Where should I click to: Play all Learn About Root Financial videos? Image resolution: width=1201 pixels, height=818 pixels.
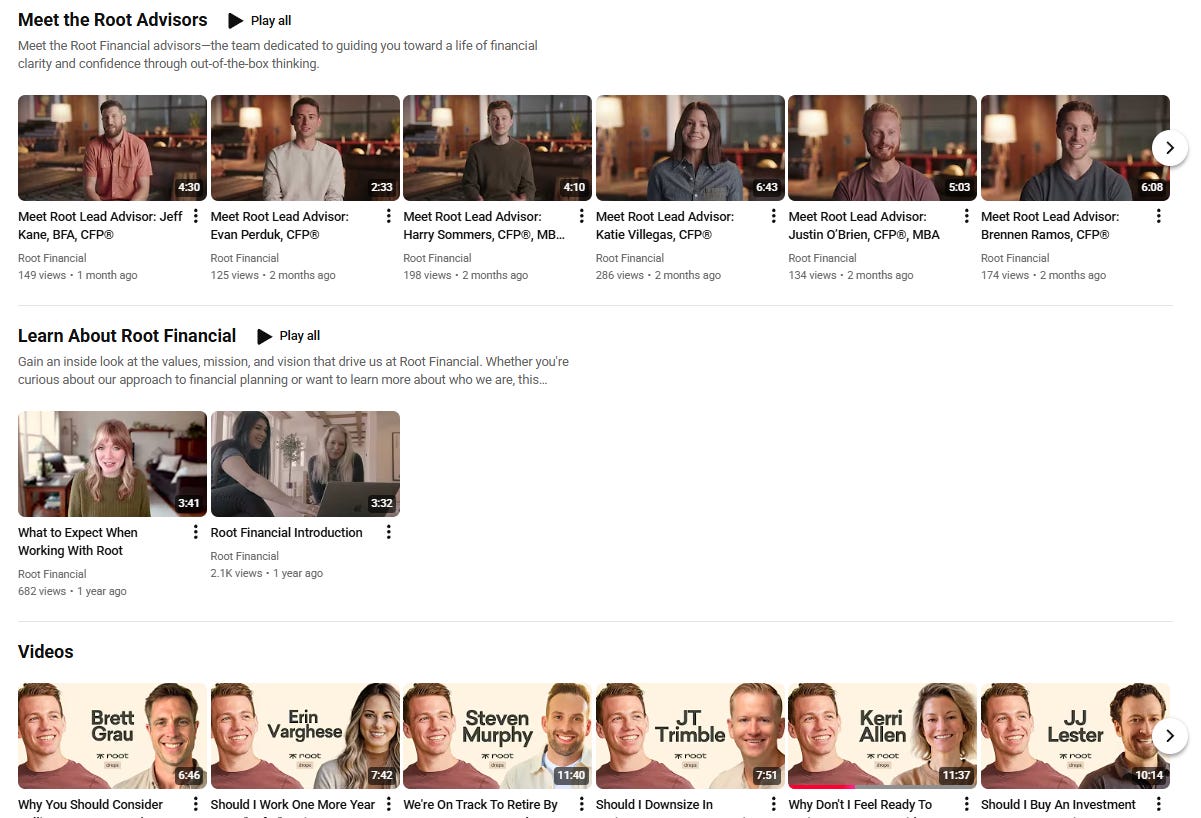288,336
